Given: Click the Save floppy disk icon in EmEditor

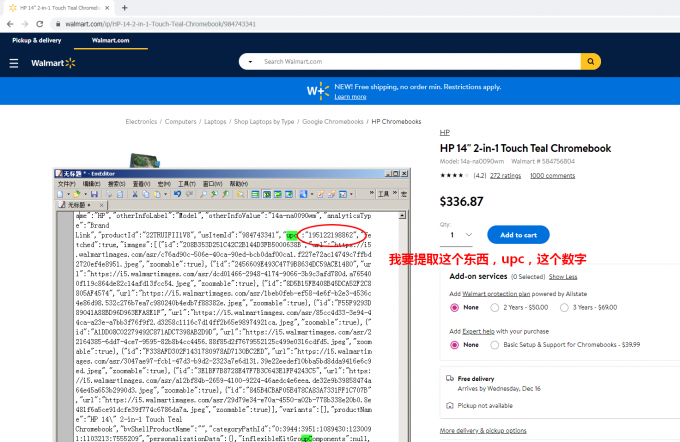Looking at the screenshot, I should click(x=94, y=194).
